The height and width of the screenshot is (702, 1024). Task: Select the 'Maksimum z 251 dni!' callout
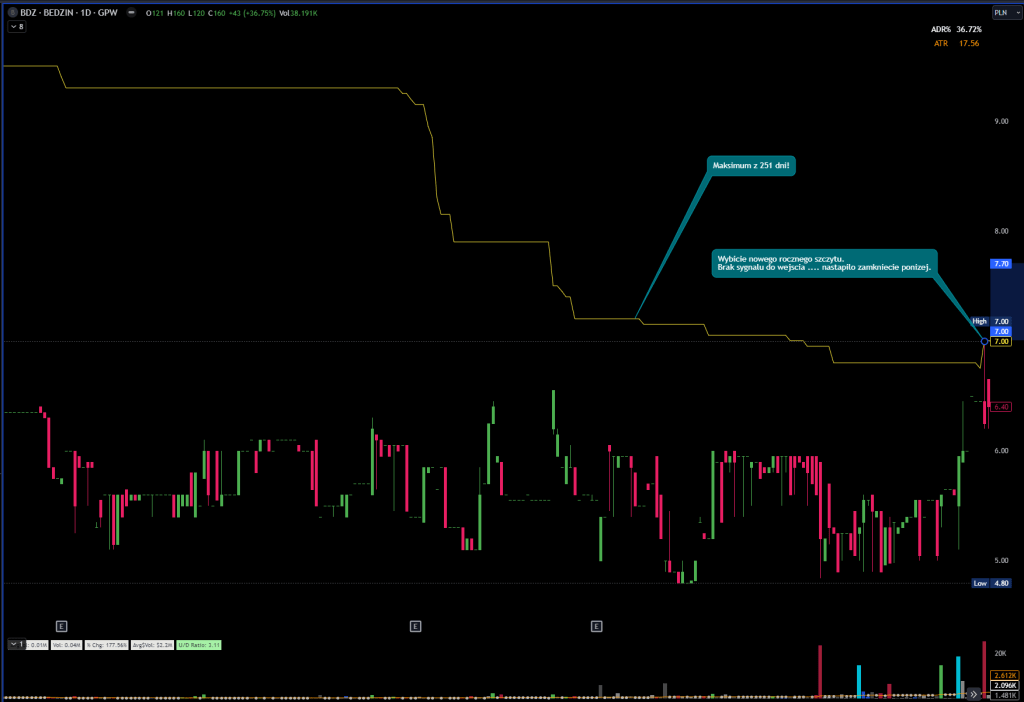tap(750, 165)
